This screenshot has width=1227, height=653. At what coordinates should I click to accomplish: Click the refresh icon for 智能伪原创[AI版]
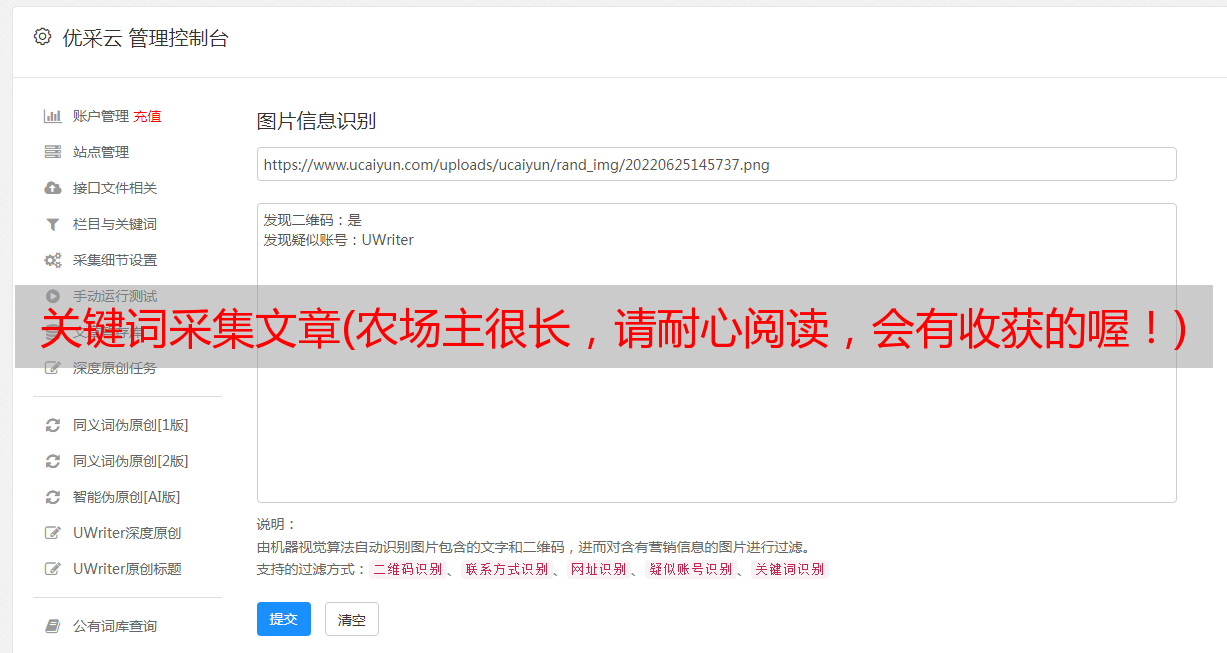coord(53,497)
